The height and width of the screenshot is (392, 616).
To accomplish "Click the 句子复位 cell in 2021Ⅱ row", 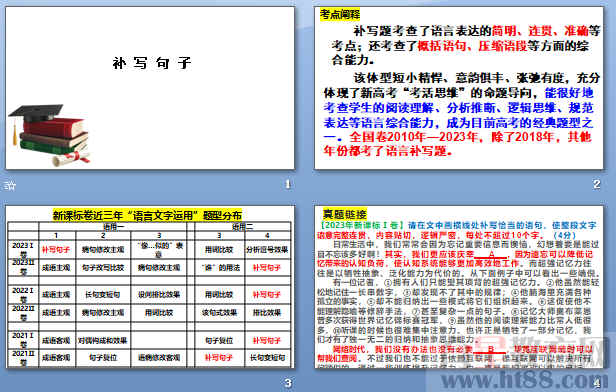I will (x=103, y=358).
